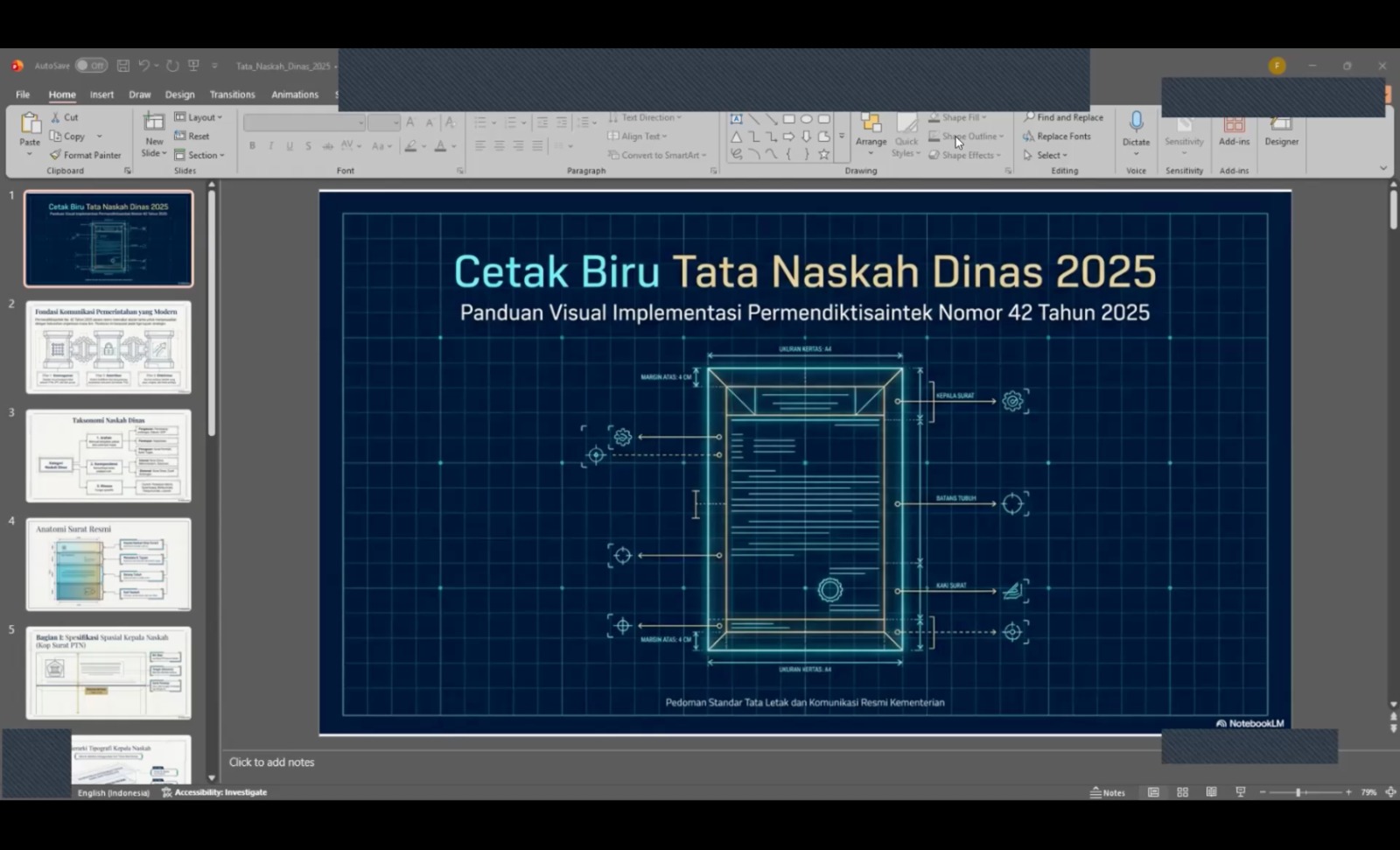Select the 5-Point Star shape
Screen dimensions: 1400x850
coord(823,154)
